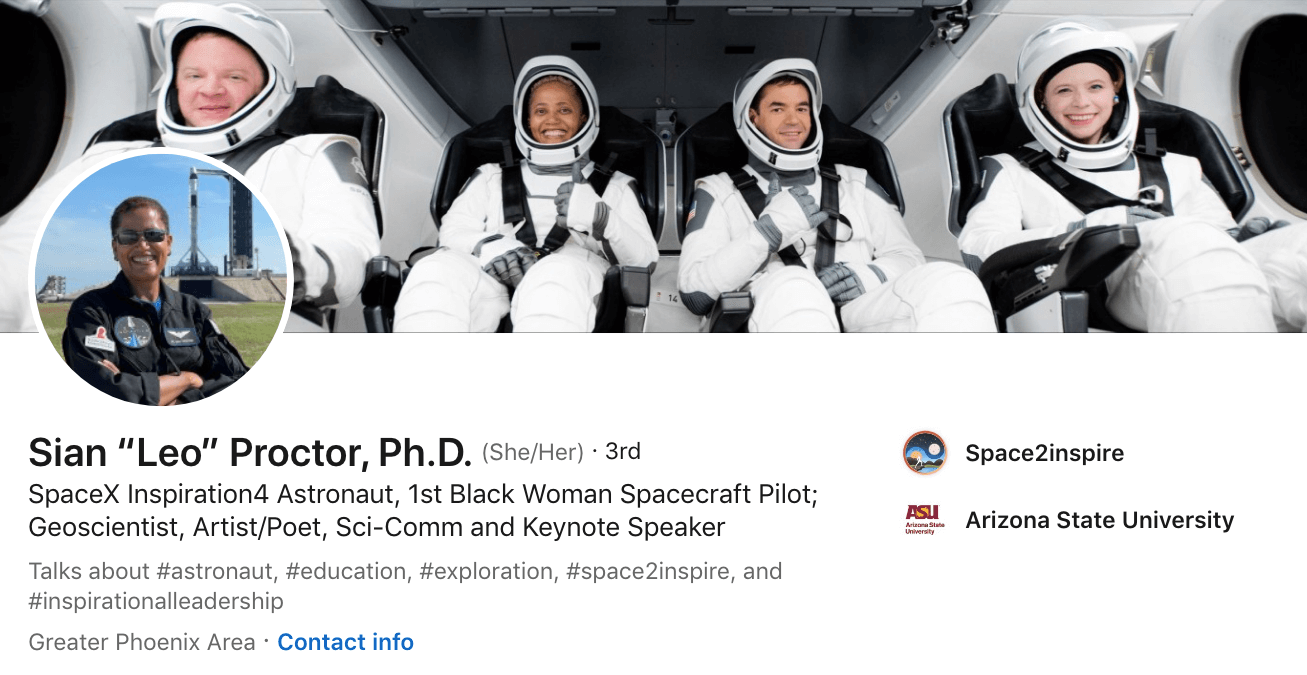This screenshot has height=675, width=1307.
Task: Click the (She/Her) pronouns label
Action: [533, 453]
